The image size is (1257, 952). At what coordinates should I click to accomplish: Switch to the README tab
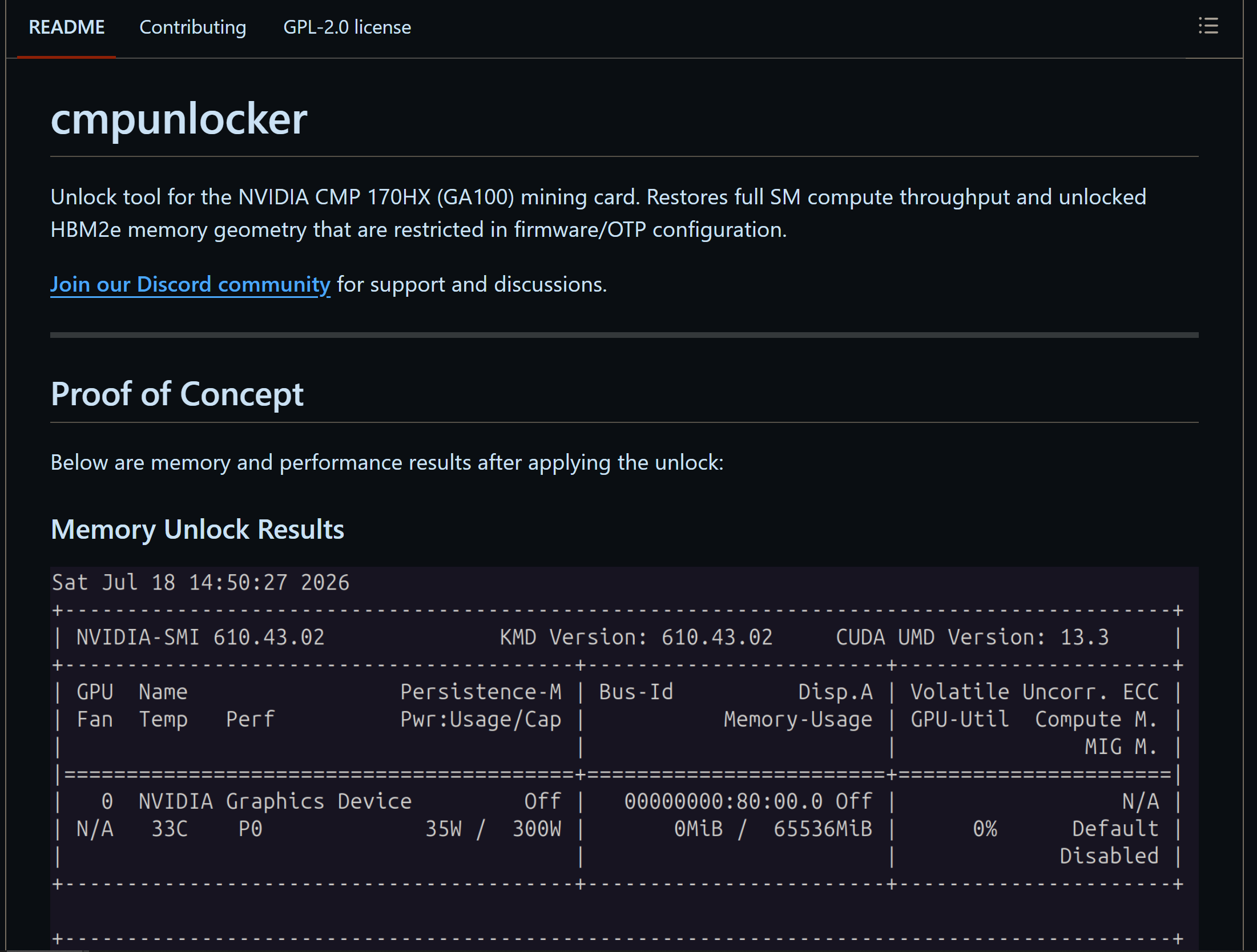(67, 27)
